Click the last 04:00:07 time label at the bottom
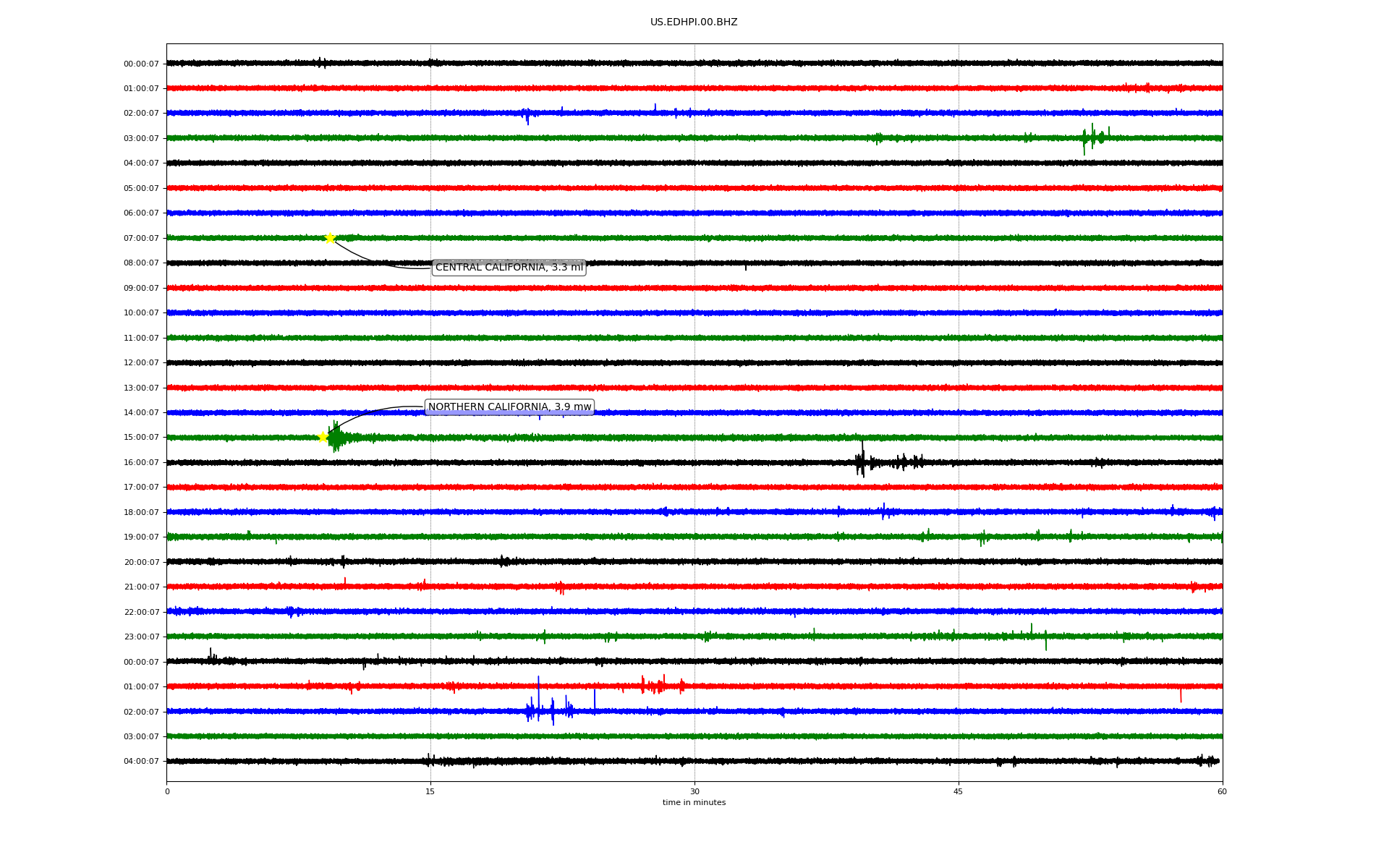This screenshot has width=1389, height=868. 141,761
